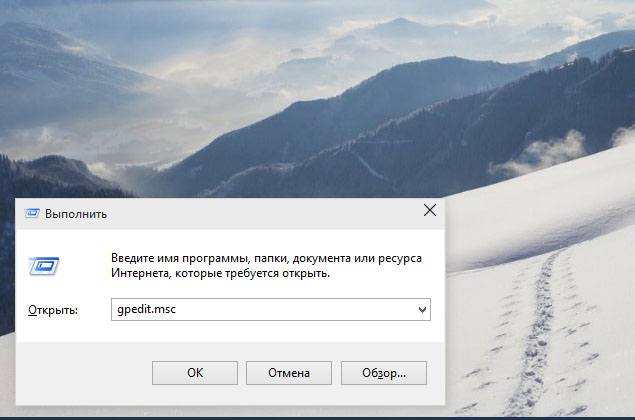Close the Выполнить dialog
The image size is (635, 420).
coord(430,210)
